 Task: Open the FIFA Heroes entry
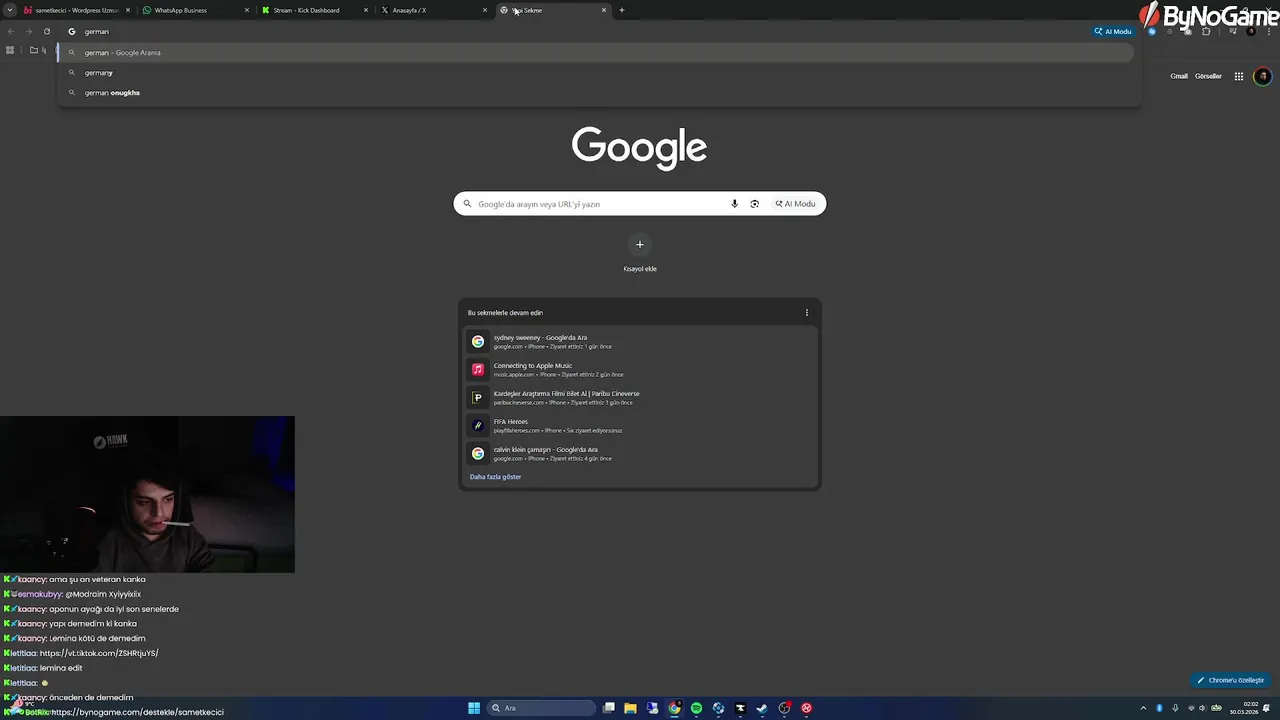[640, 425]
